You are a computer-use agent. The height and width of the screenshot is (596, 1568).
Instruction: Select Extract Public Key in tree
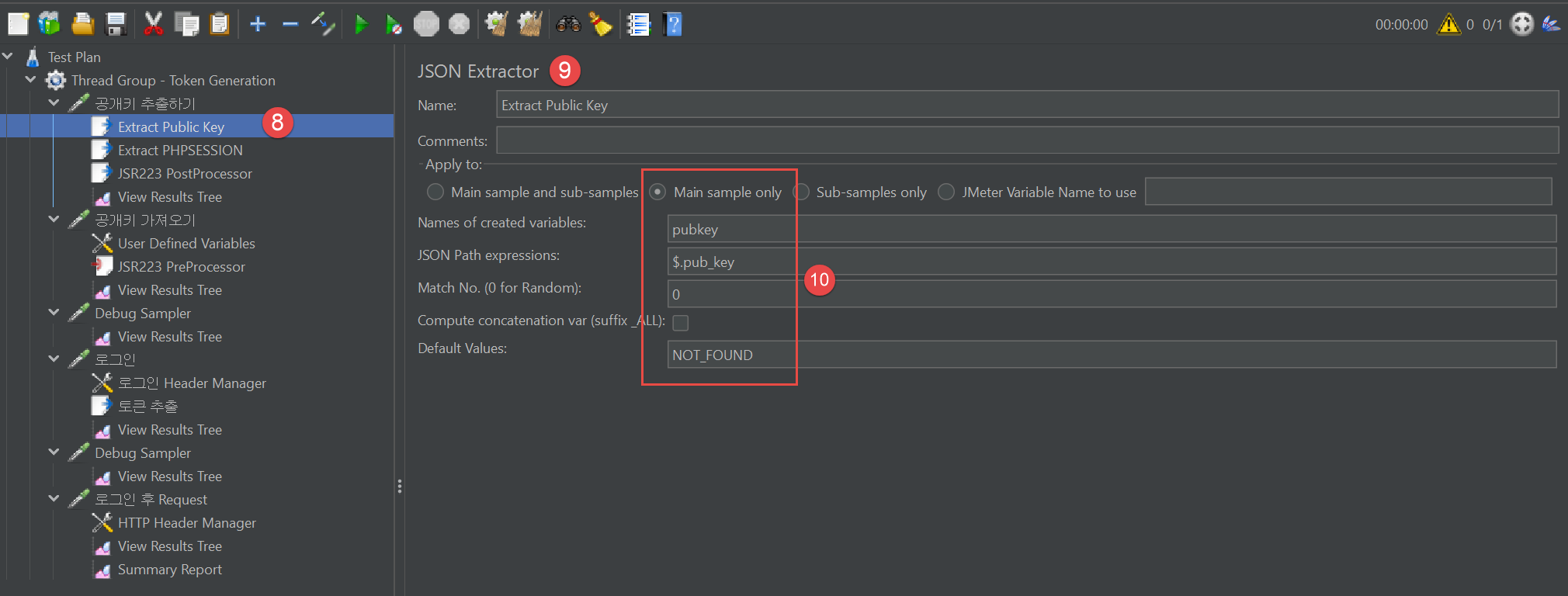point(171,126)
